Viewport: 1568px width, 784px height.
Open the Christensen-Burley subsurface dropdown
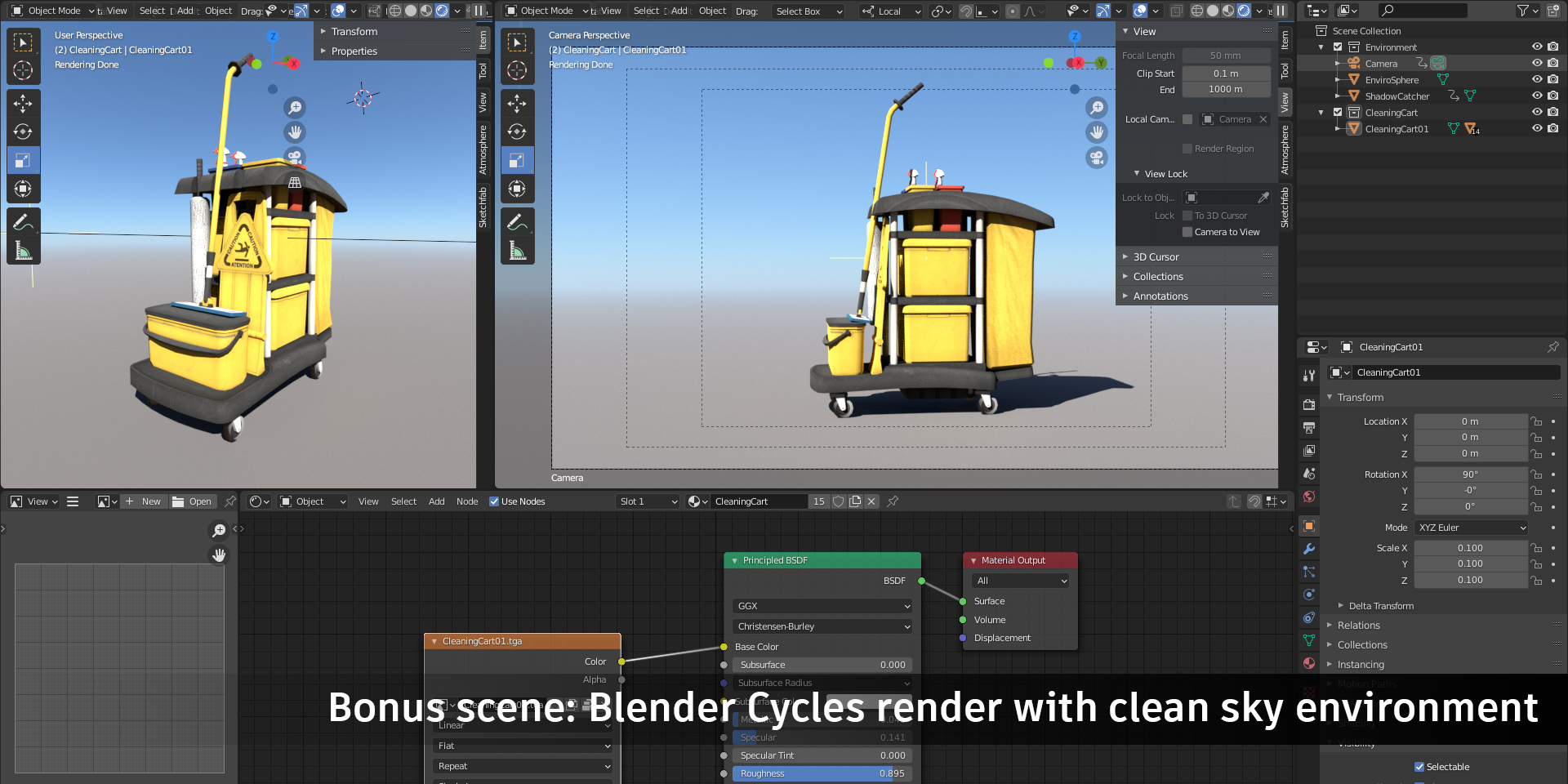click(x=822, y=626)
